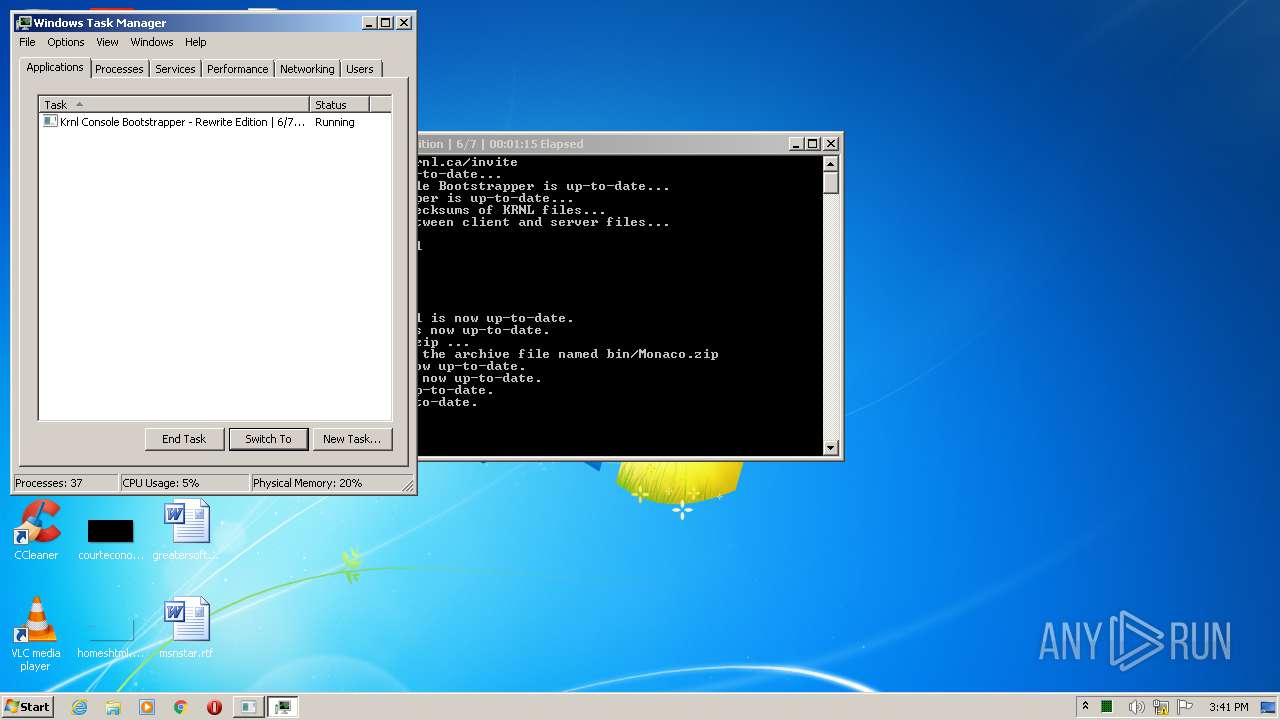Select the courtecono desktop file icon

point(111,540)
